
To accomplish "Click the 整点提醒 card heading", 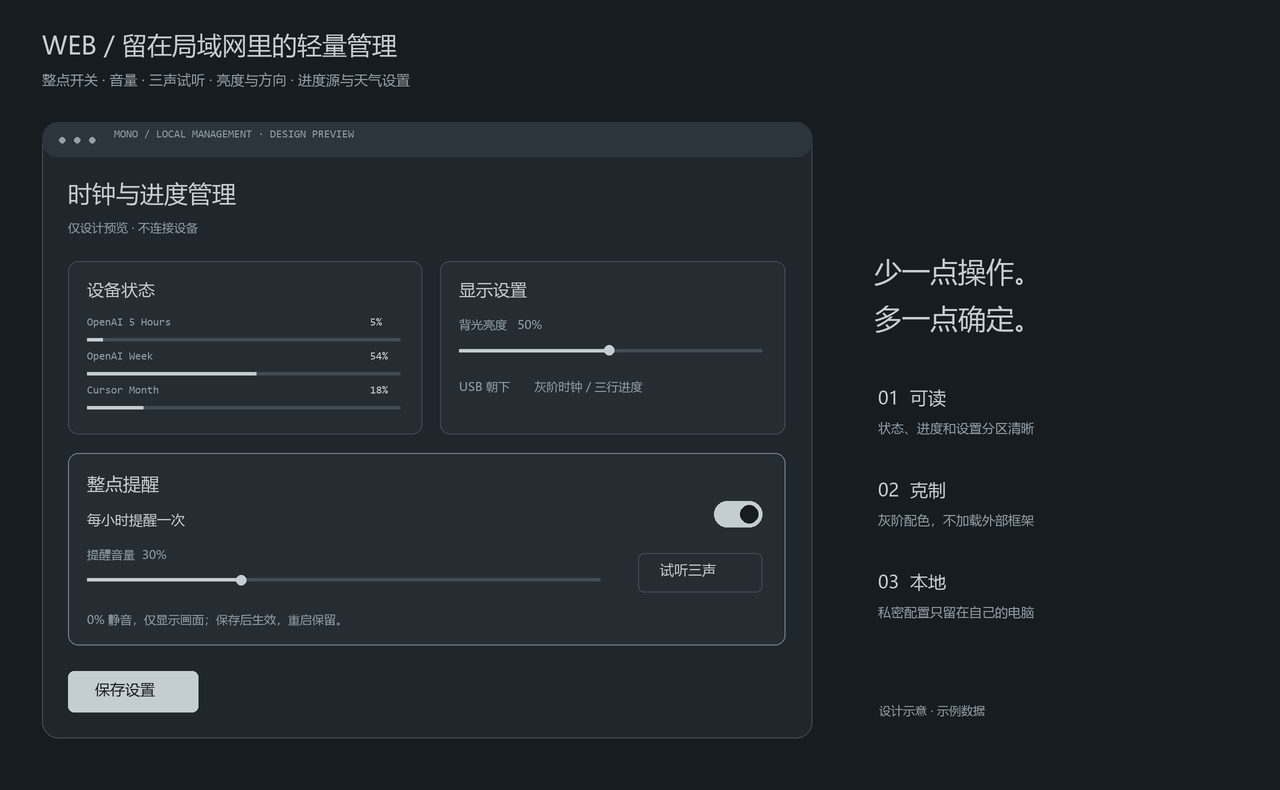I will pyautogui.click(x=123, y=484).
